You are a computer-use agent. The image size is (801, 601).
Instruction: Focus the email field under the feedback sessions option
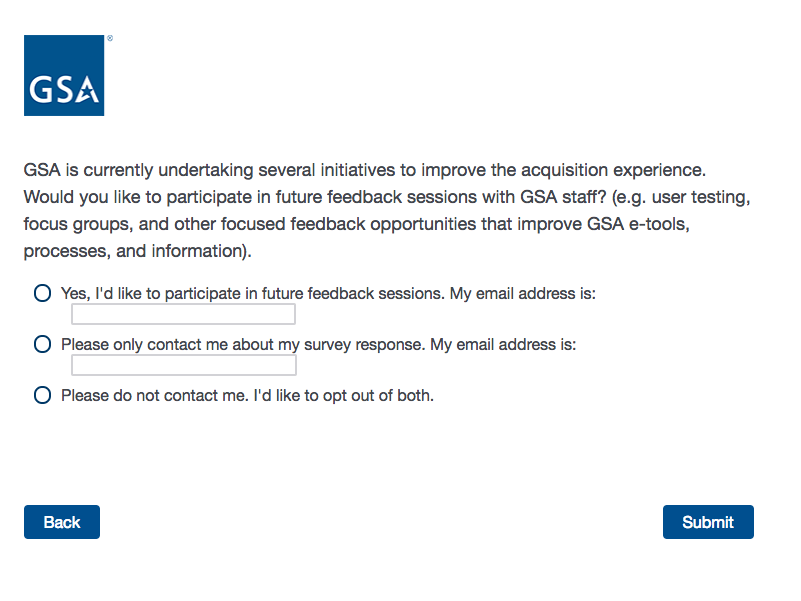coord(184,315)
